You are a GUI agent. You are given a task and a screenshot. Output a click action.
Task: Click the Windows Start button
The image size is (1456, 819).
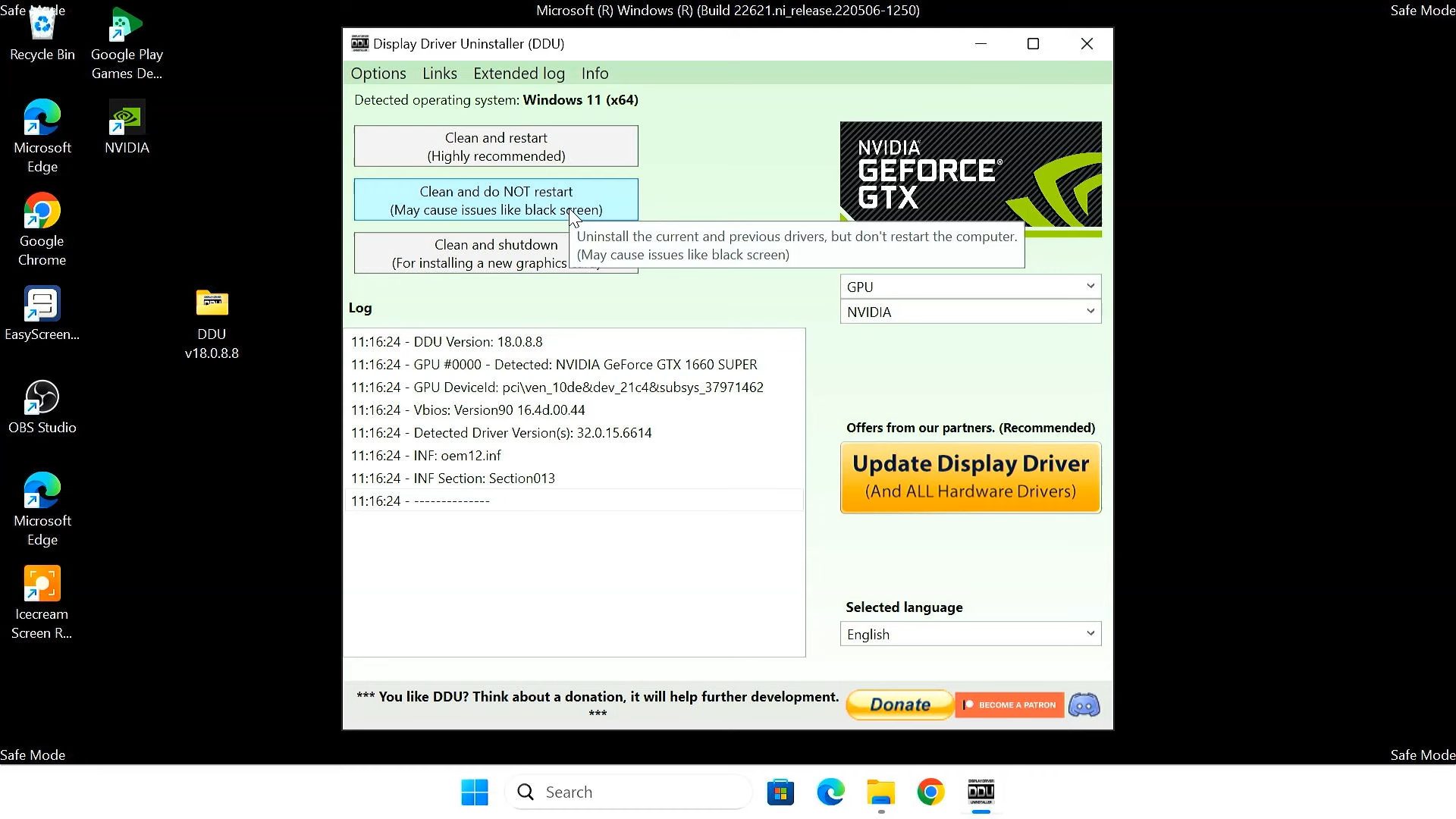click(475, 792)
